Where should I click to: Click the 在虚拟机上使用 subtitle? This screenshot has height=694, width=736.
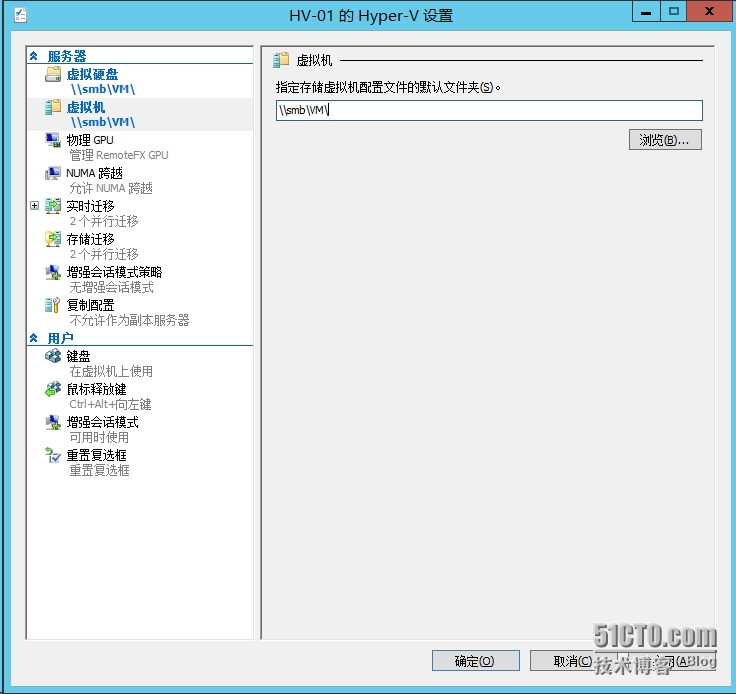point(111,371)
